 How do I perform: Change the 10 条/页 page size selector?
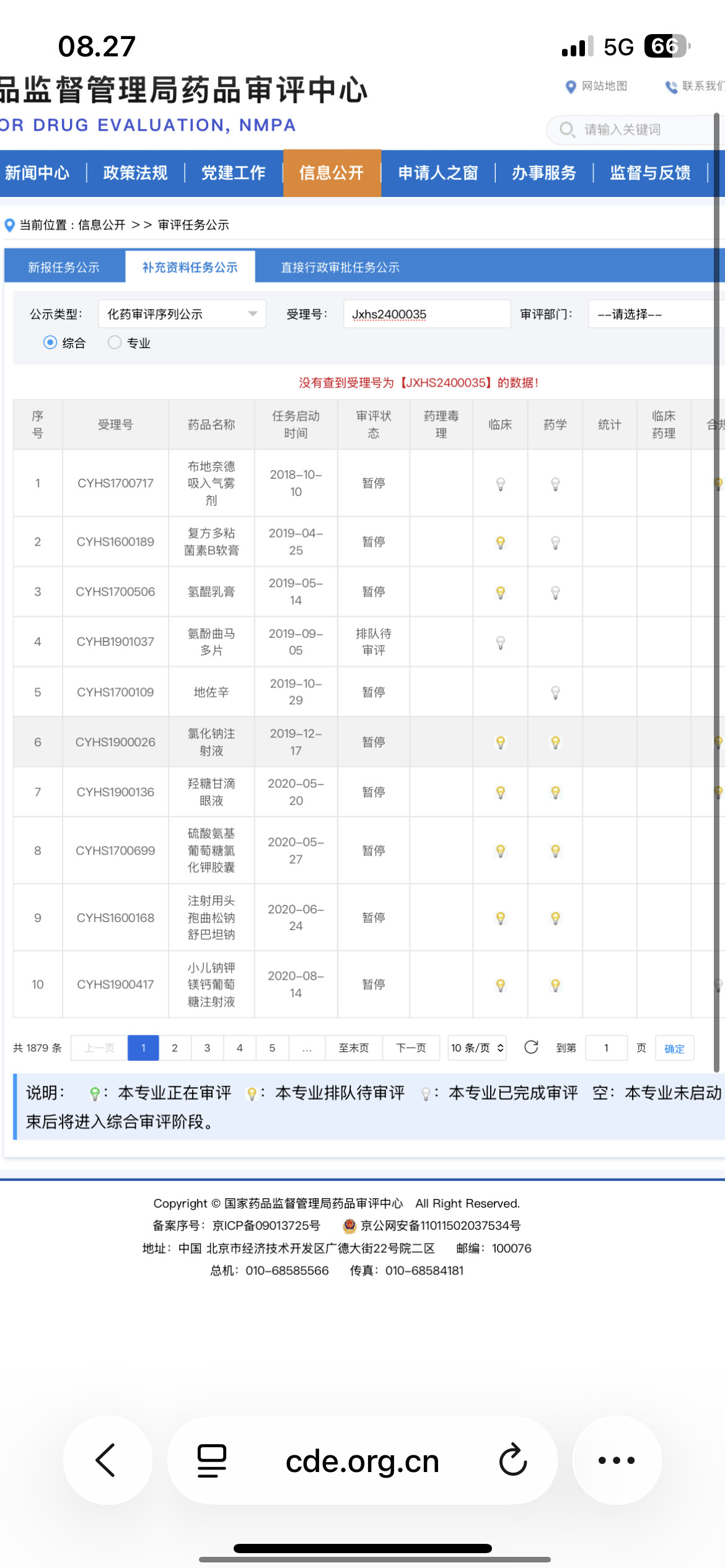477,1048
